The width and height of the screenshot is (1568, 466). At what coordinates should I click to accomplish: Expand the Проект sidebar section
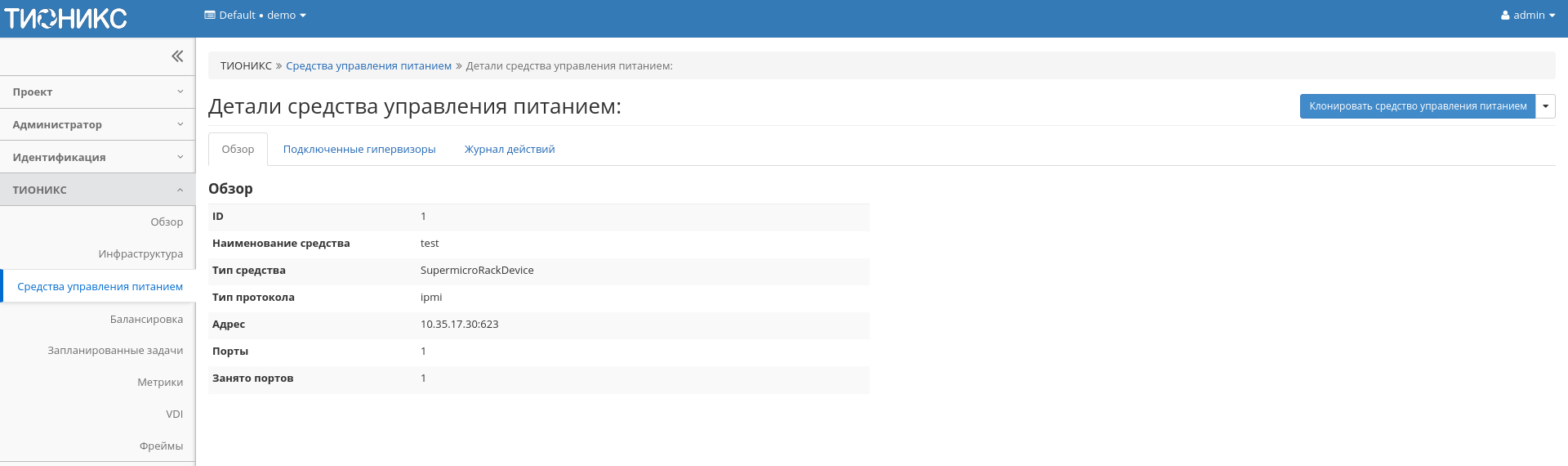pyautogui.click(x=97, y=92)
